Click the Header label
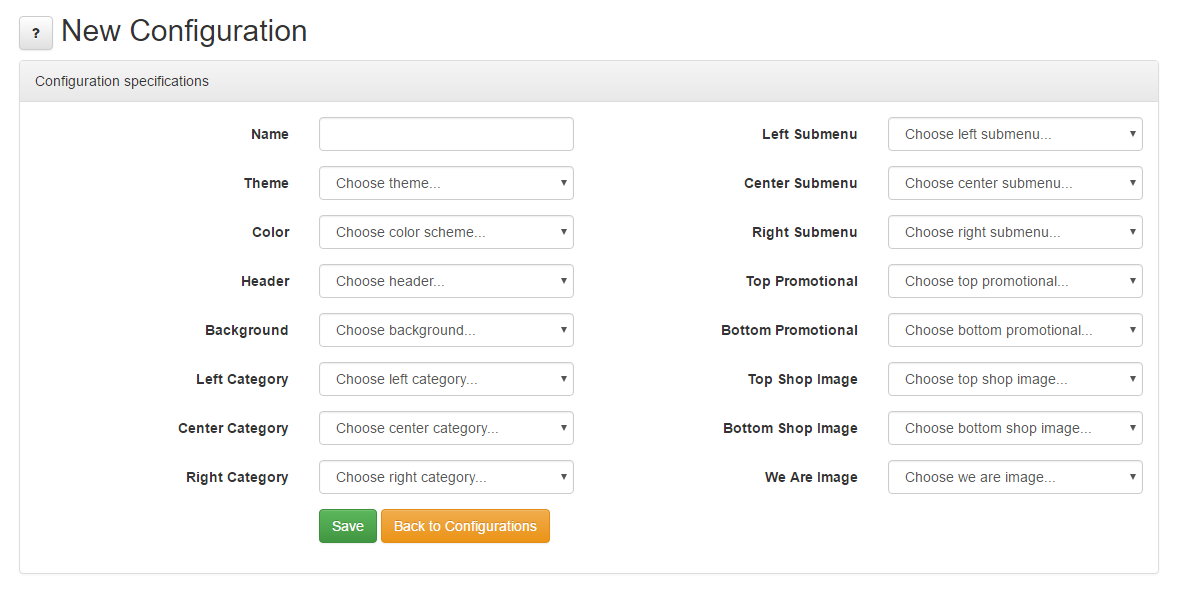The height and width of the screenshot is (593, 1181). tap(265, 281)
